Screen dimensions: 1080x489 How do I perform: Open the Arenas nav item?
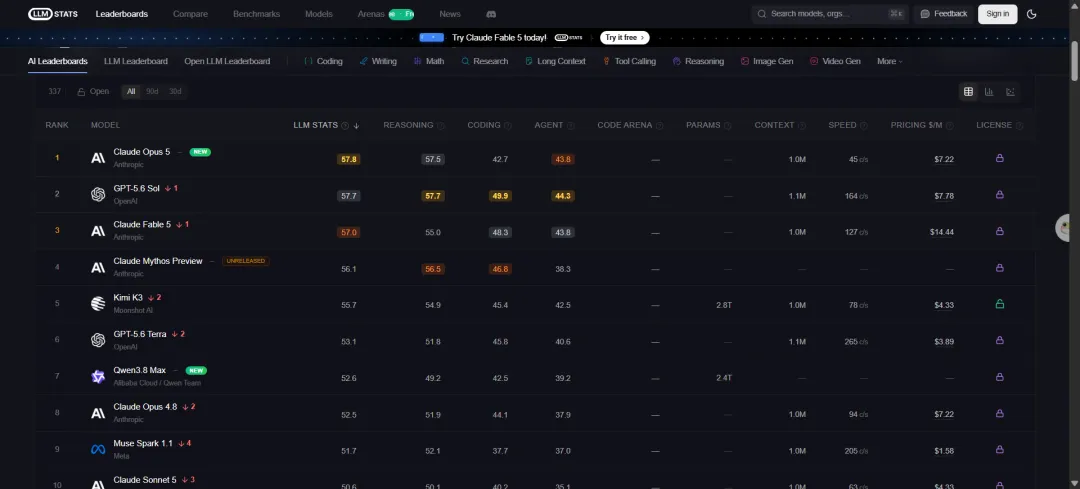click(371, 14)
